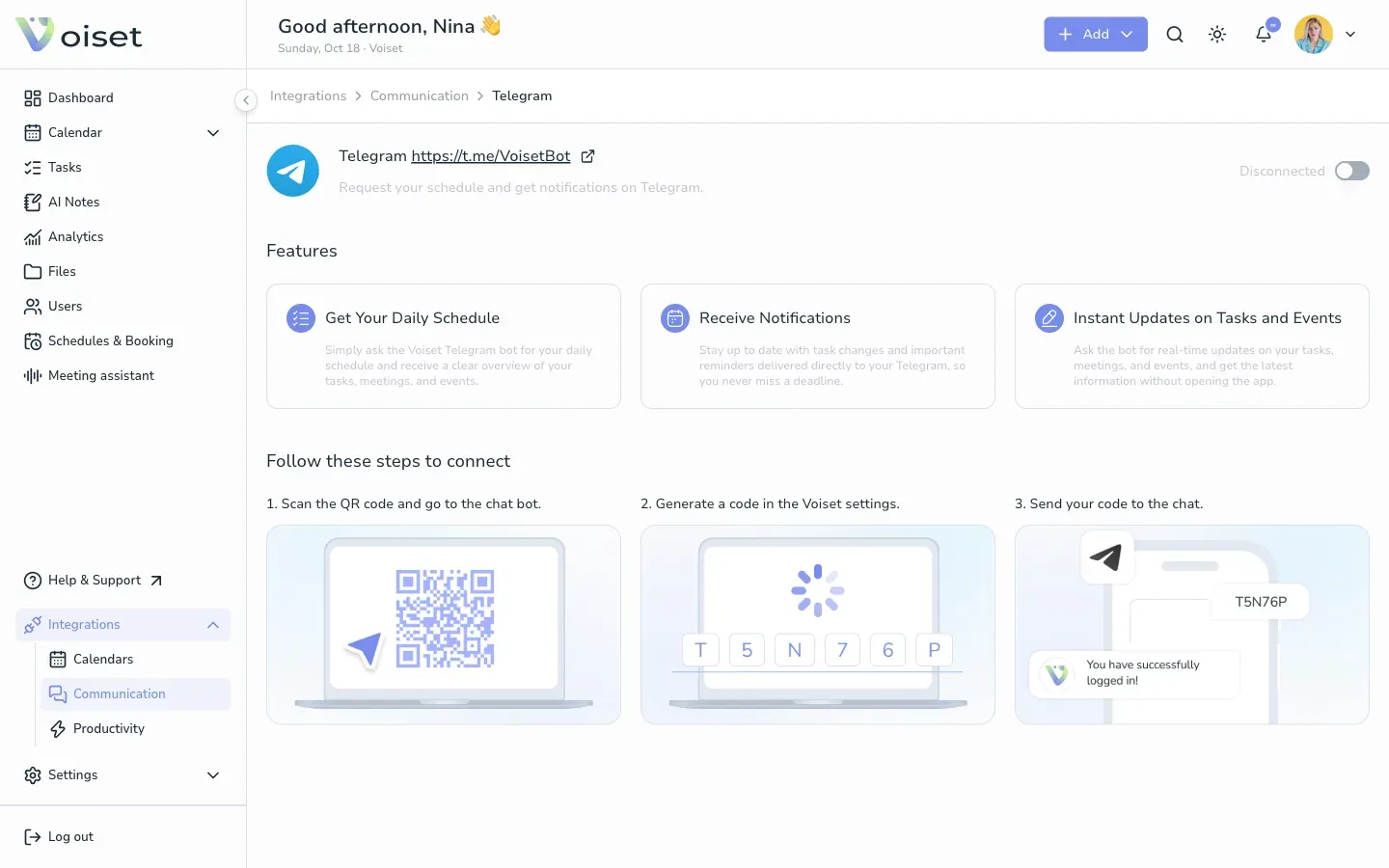Go to Integrations breadcrumb
This screenshot has height=868, width=1389.
pos(308,96)
